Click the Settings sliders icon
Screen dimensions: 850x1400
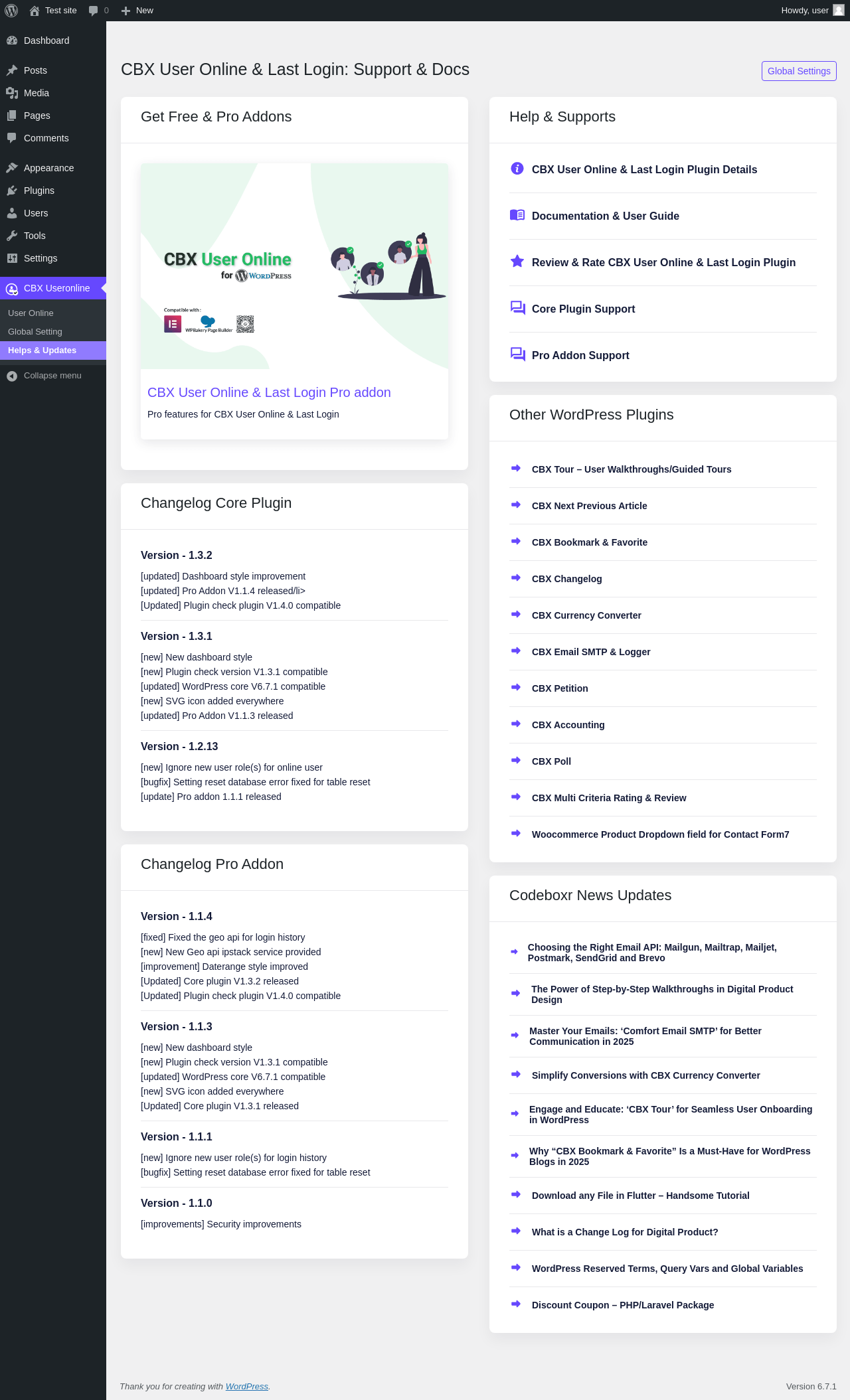[12, 258]
